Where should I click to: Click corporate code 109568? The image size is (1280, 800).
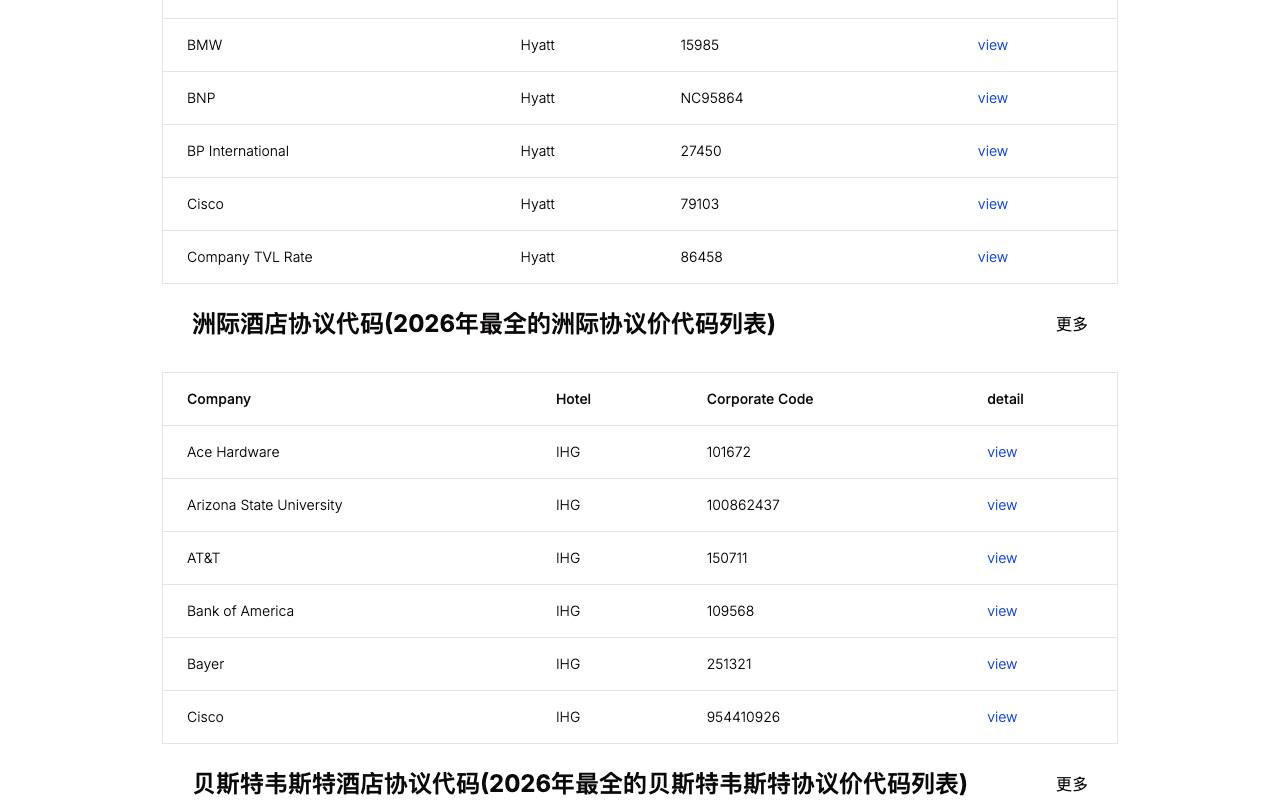(x=730, y=611)
